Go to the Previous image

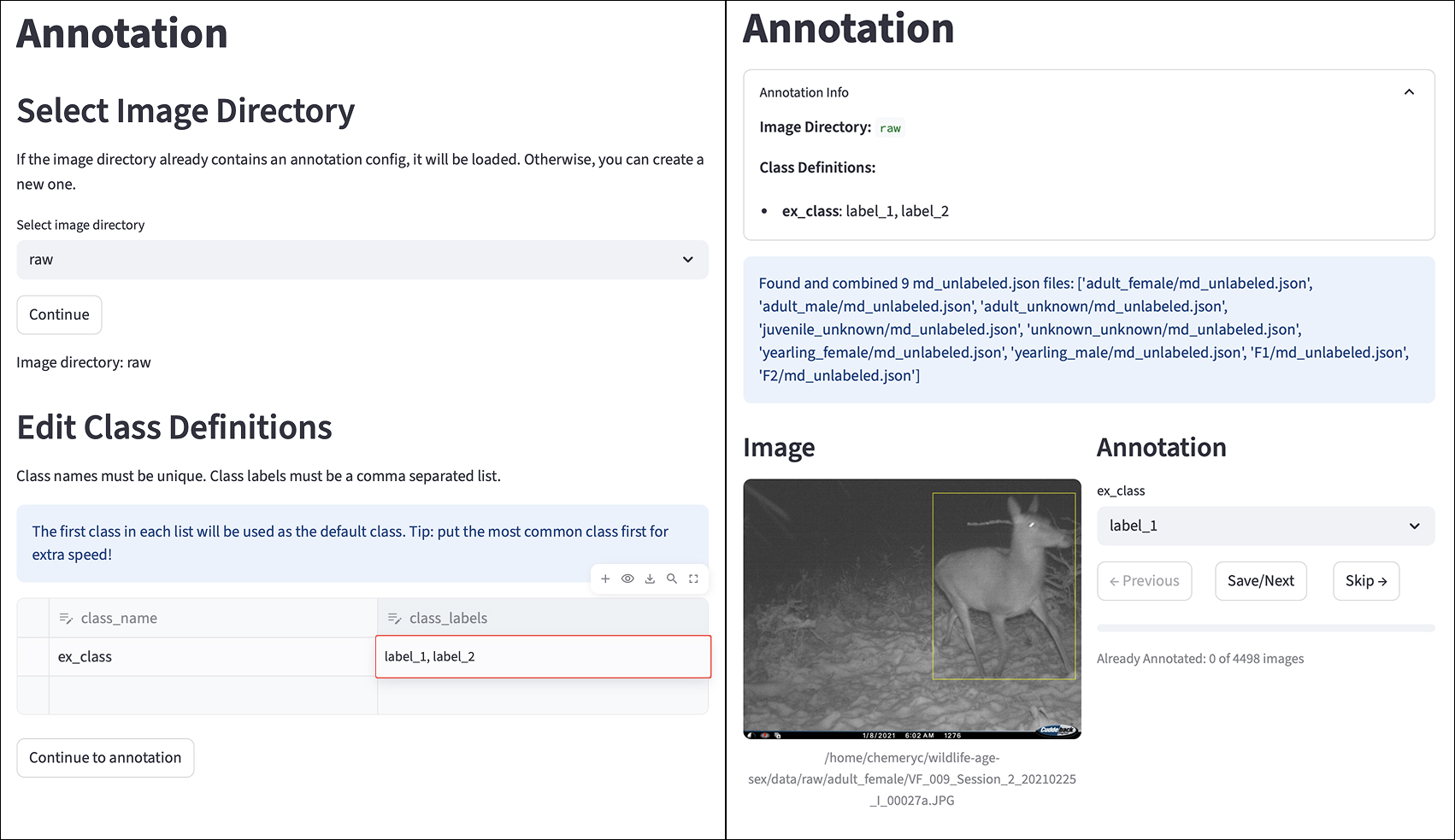[1144, 581]
